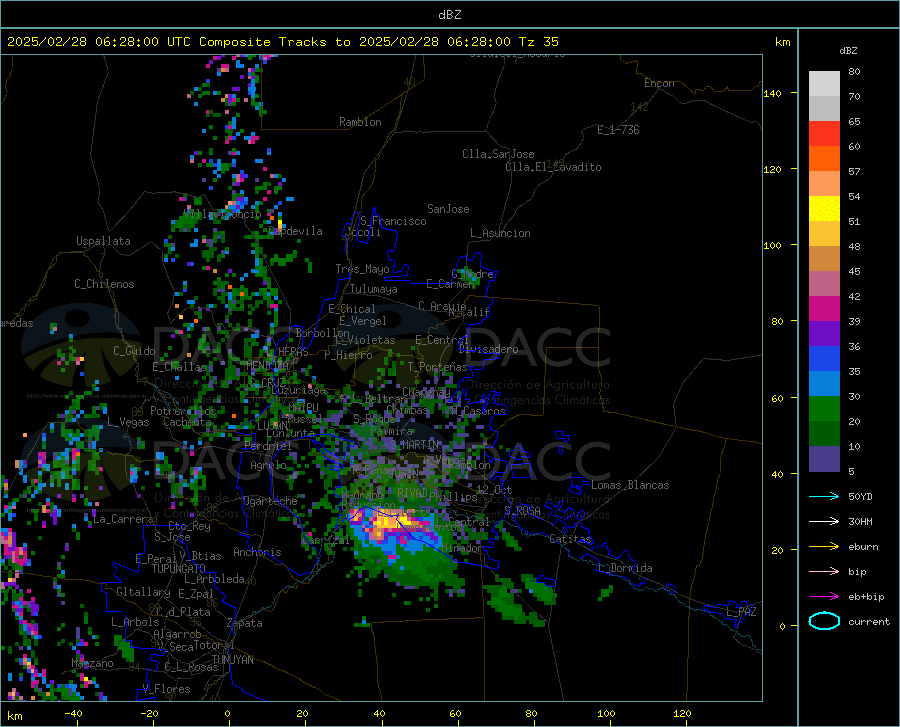Click the pink bip arrow symbol

pyautogui.click(x=824, y=572)
